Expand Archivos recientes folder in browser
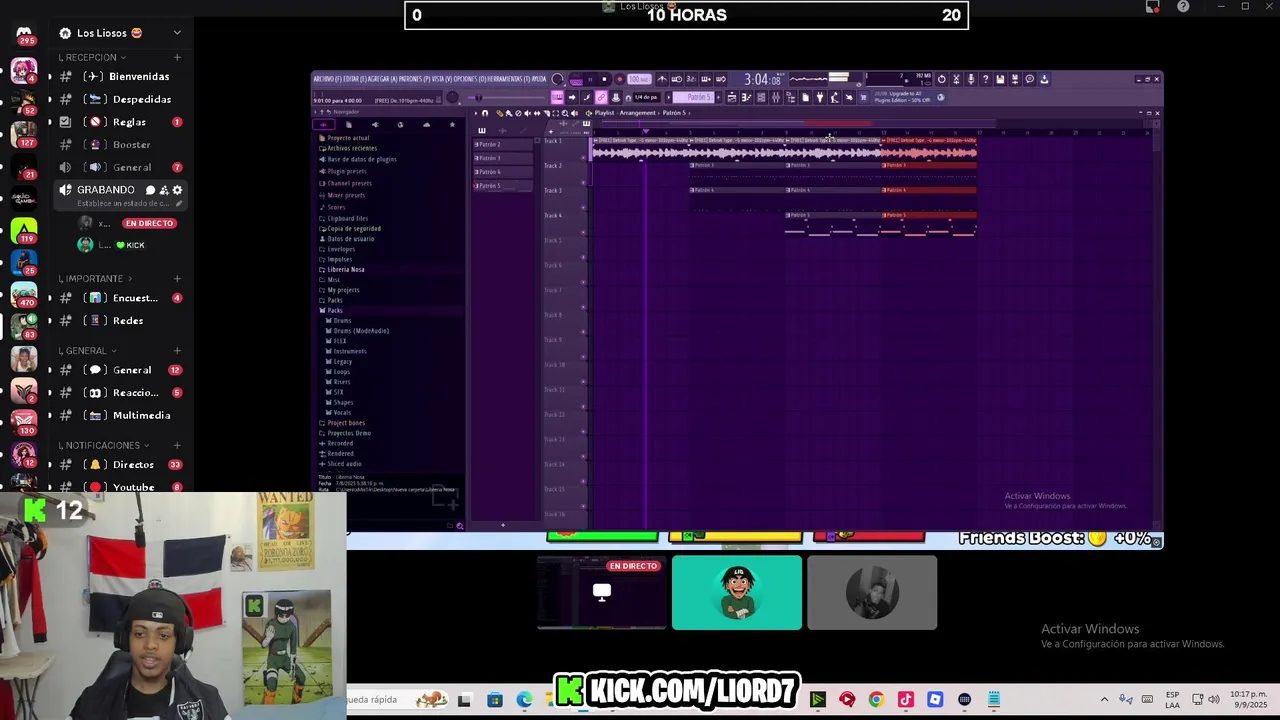The image size is (1280, 720). (x=352, y=148)
